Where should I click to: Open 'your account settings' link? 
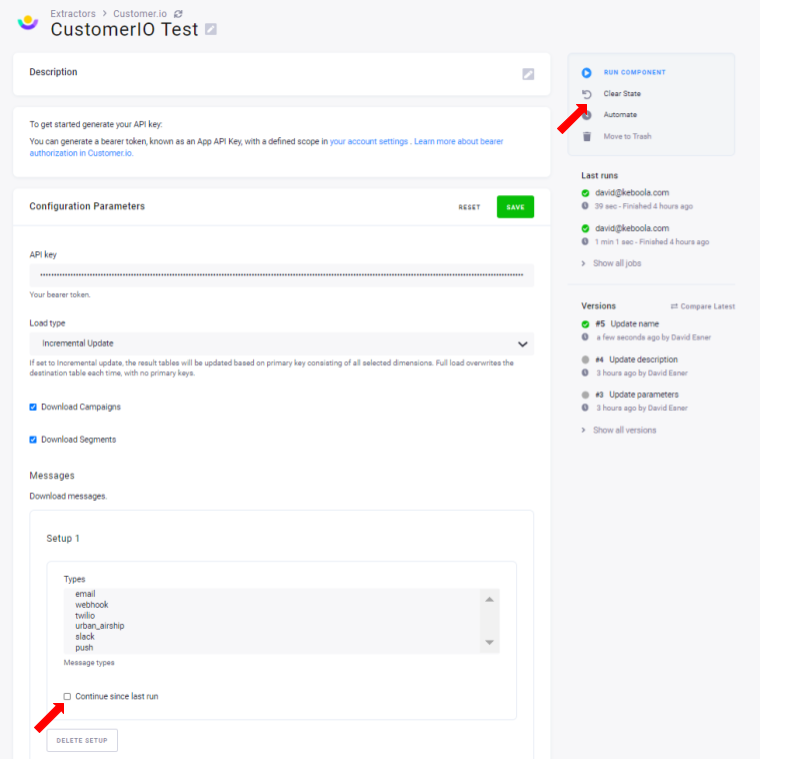pos(369,142)
